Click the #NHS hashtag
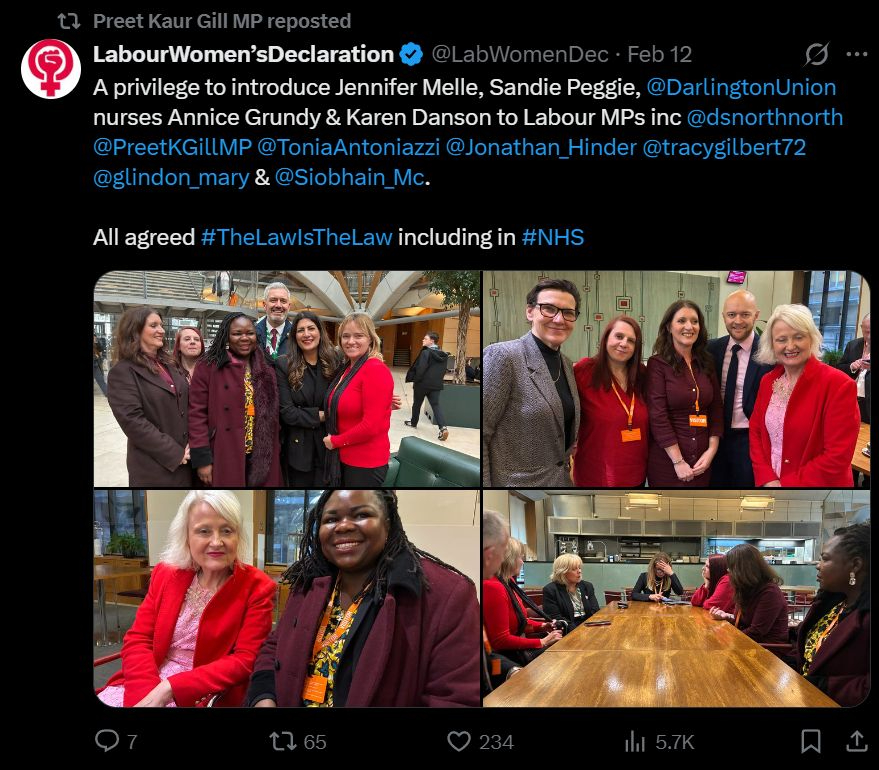The image size is (879, 770). 553,237
